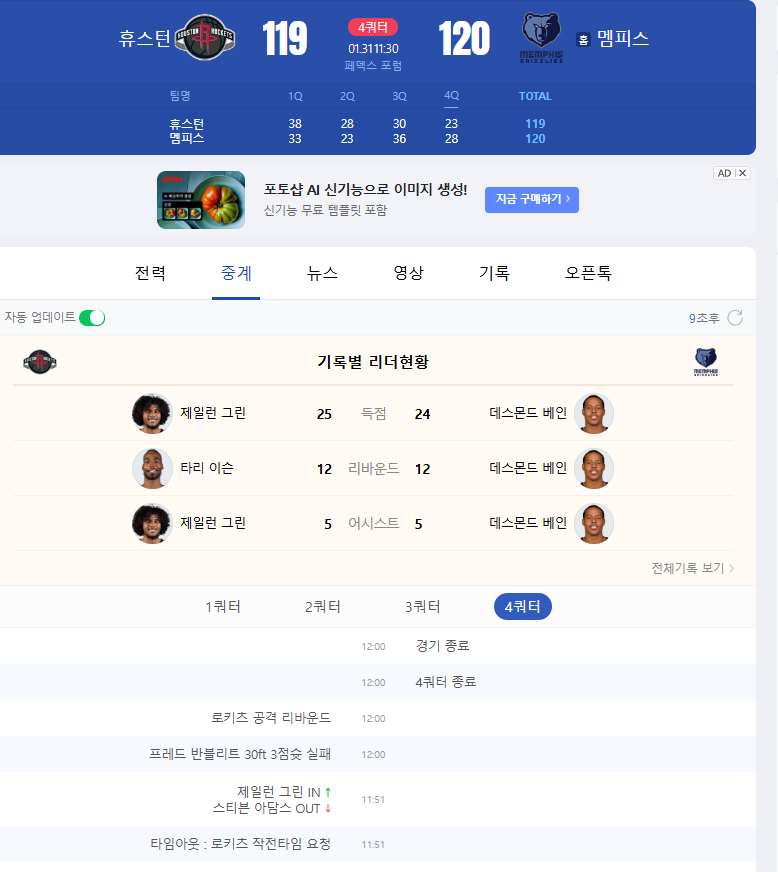Image resolution: width=778 pixels, height=872 pixels.
Task: Click 제일런 그린 photo in 득점 row
Action: (x=152, y=414)
